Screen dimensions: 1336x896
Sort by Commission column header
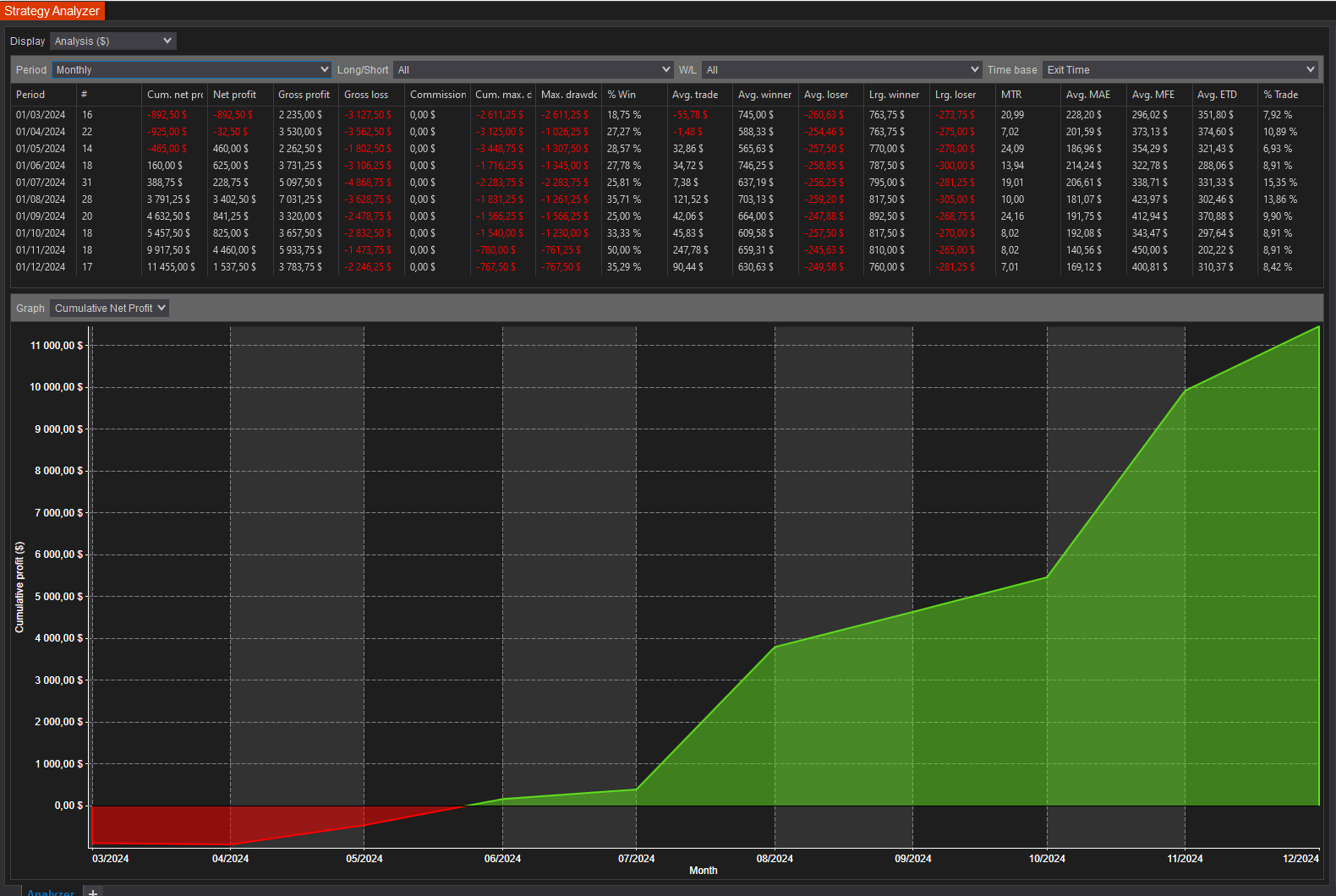[438, 95]
